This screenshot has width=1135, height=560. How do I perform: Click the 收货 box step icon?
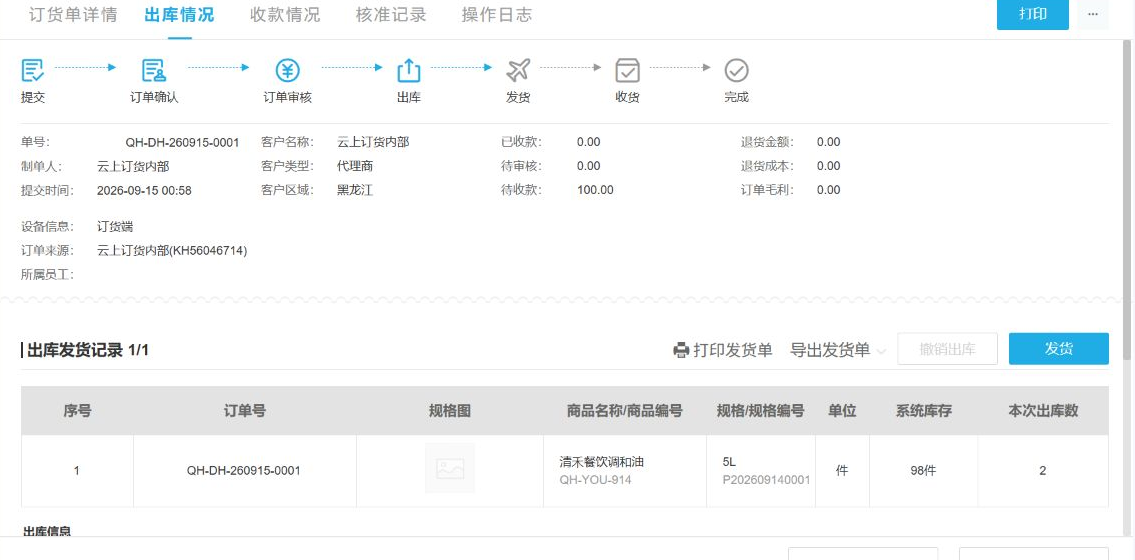628,70
